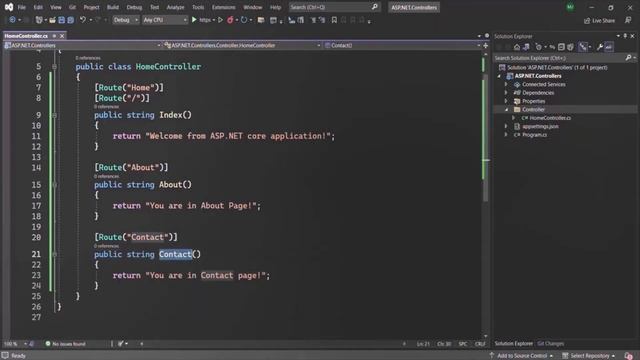640x360 pixels.
Task: Click the Visual Studio logo icon
Action: pyautogui.click(x=9, y=7)
